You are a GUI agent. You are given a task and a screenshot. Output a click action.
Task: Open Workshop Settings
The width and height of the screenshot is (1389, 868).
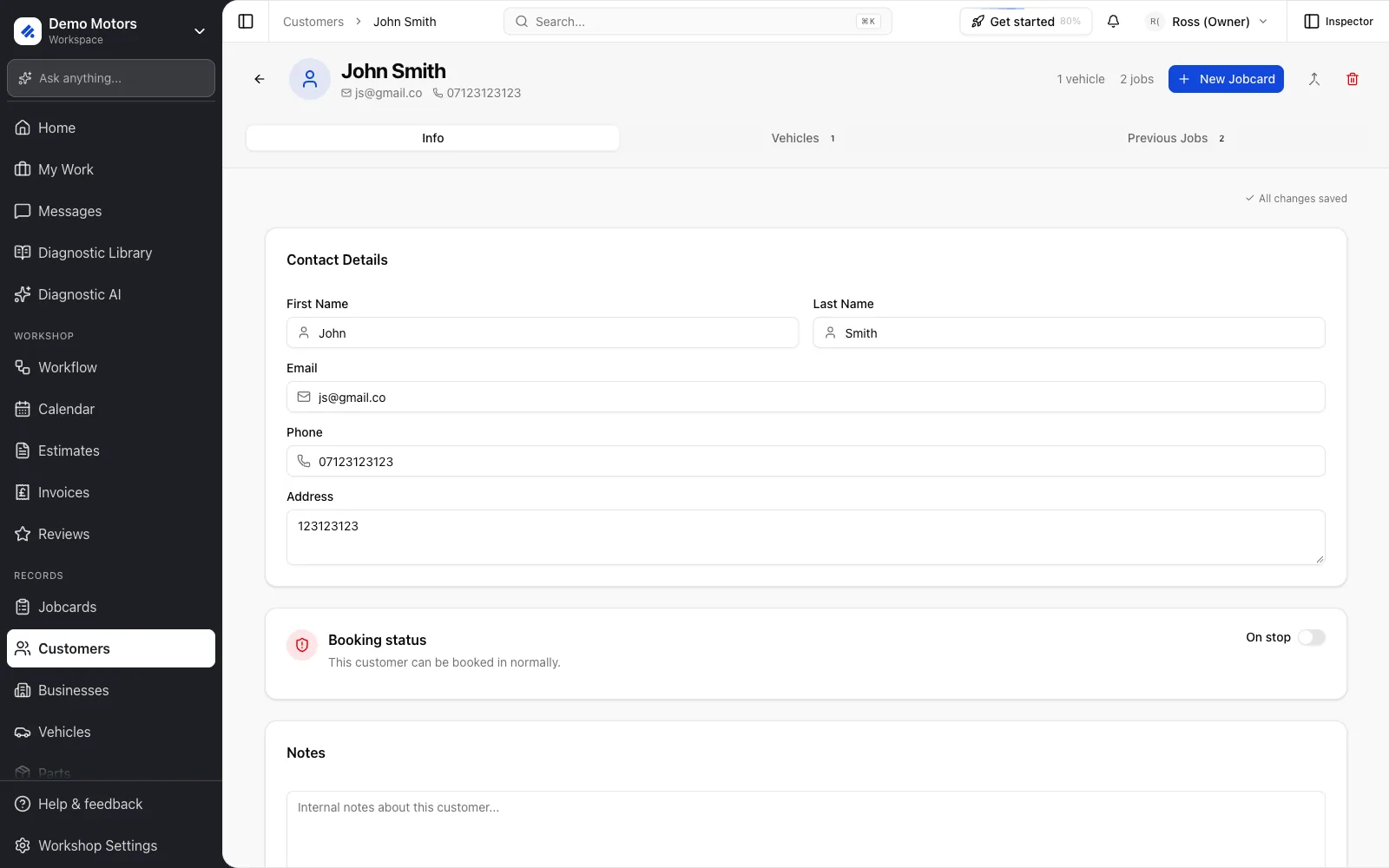click(x=111, y=845)
